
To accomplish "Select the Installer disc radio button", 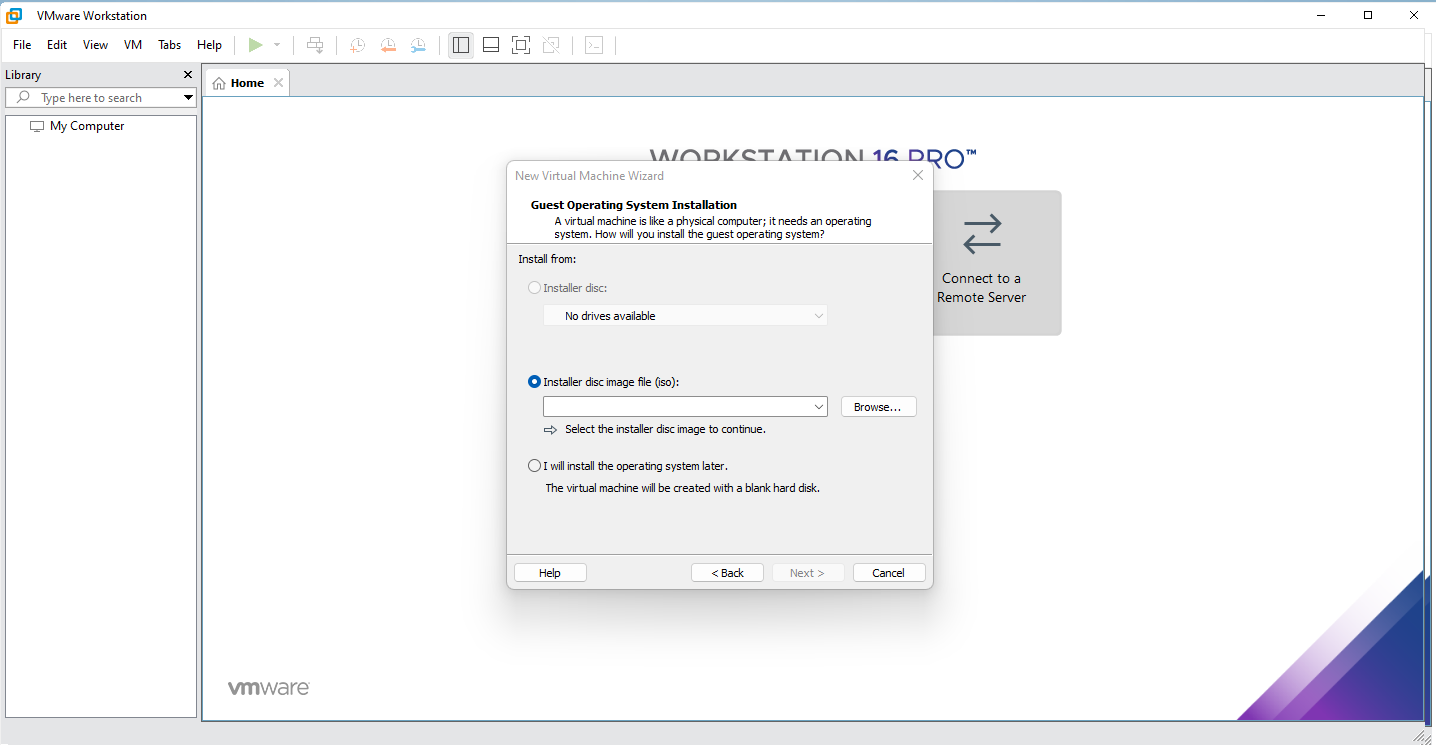I will click(534, 288).
